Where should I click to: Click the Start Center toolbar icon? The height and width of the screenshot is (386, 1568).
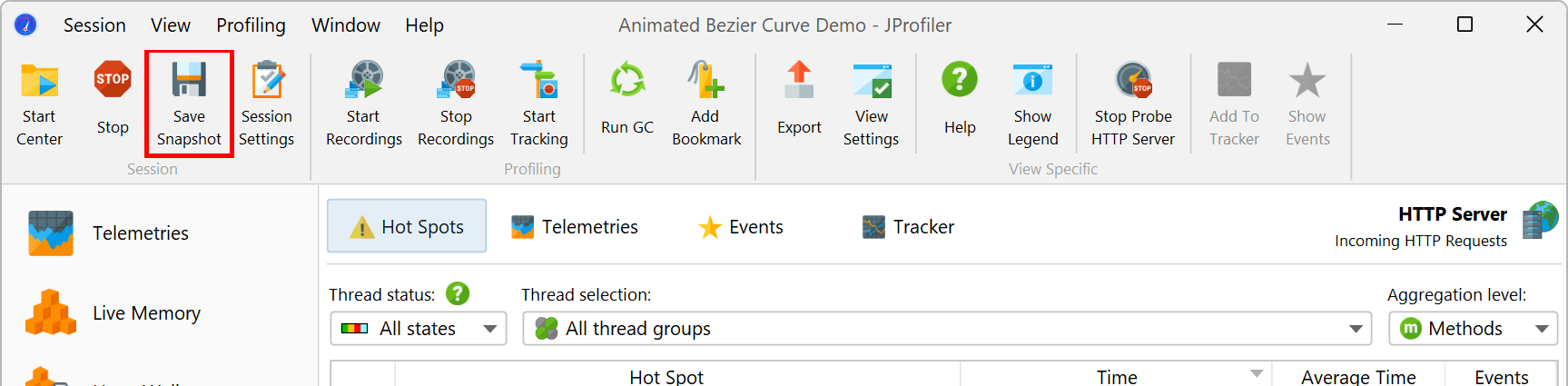(x=39, y=102)
